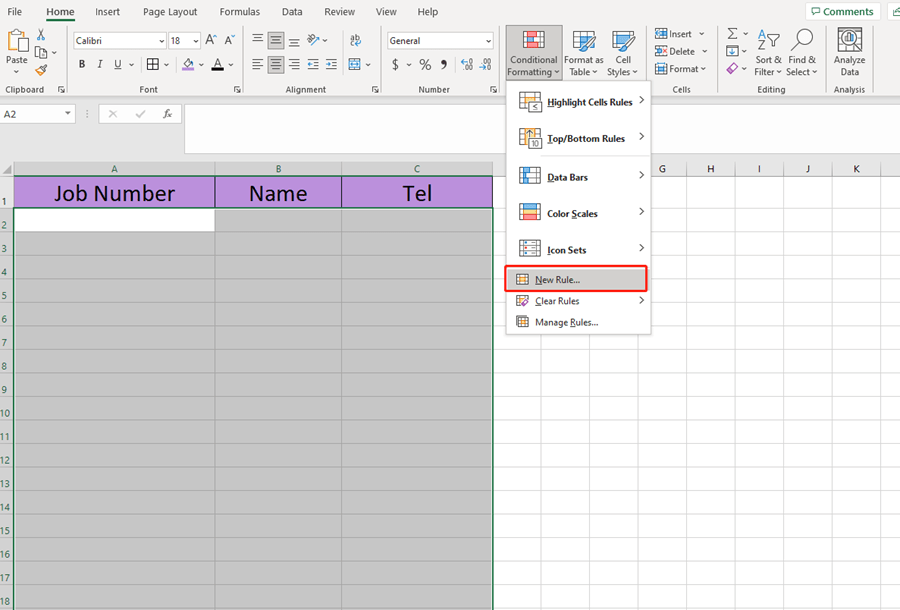Click the Select All corner triangle

pyautogui.click(x=7, y=169)
